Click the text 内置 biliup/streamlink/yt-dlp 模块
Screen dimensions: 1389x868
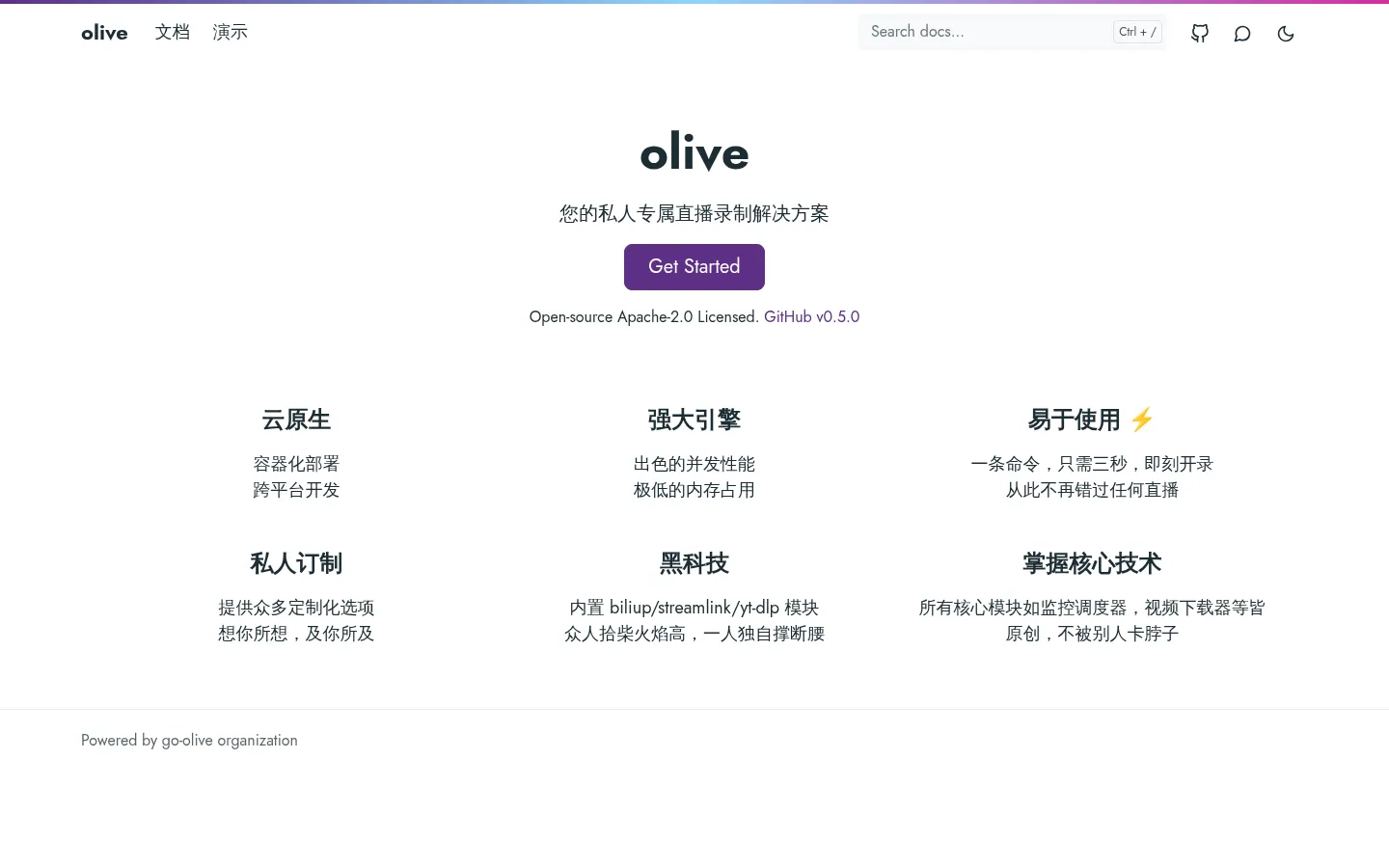(x=694, y=608)
